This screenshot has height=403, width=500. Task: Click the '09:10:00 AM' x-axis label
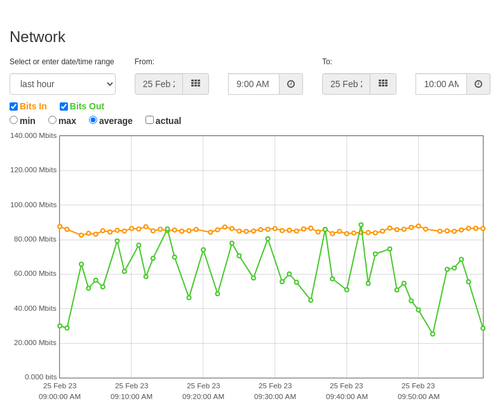tap(131, 397)
